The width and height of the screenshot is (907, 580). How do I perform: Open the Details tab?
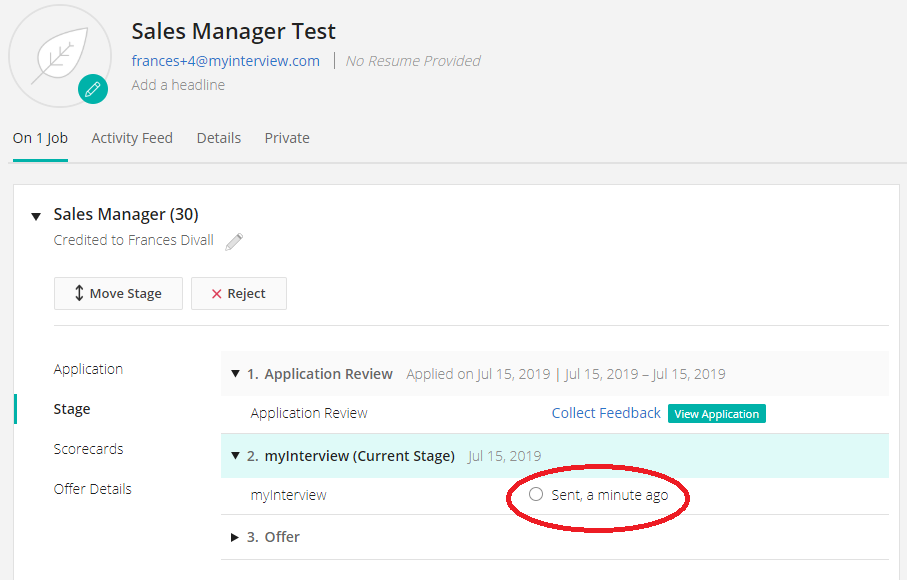point(218,138)
